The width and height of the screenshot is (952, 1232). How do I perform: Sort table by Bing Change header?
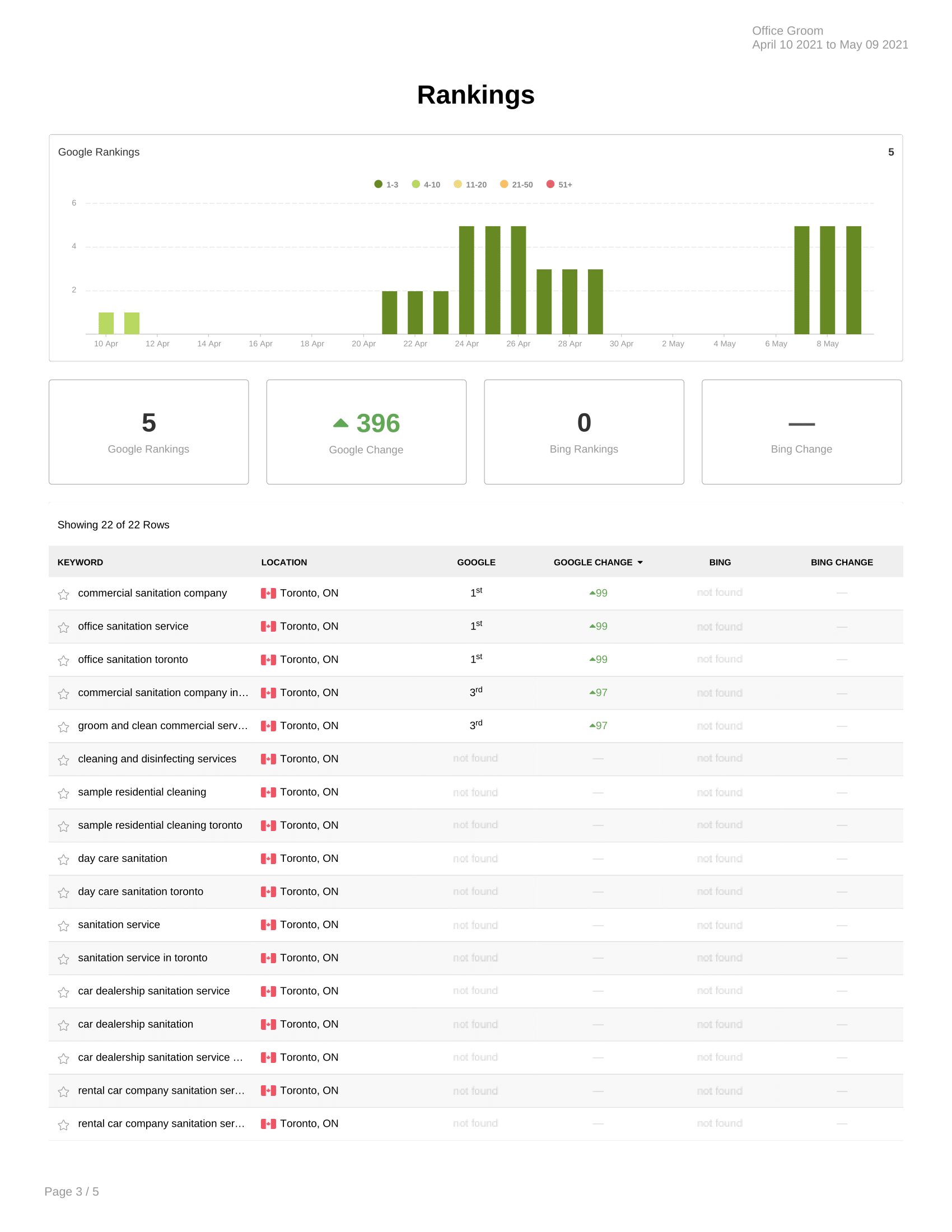(x=842, y=562)
